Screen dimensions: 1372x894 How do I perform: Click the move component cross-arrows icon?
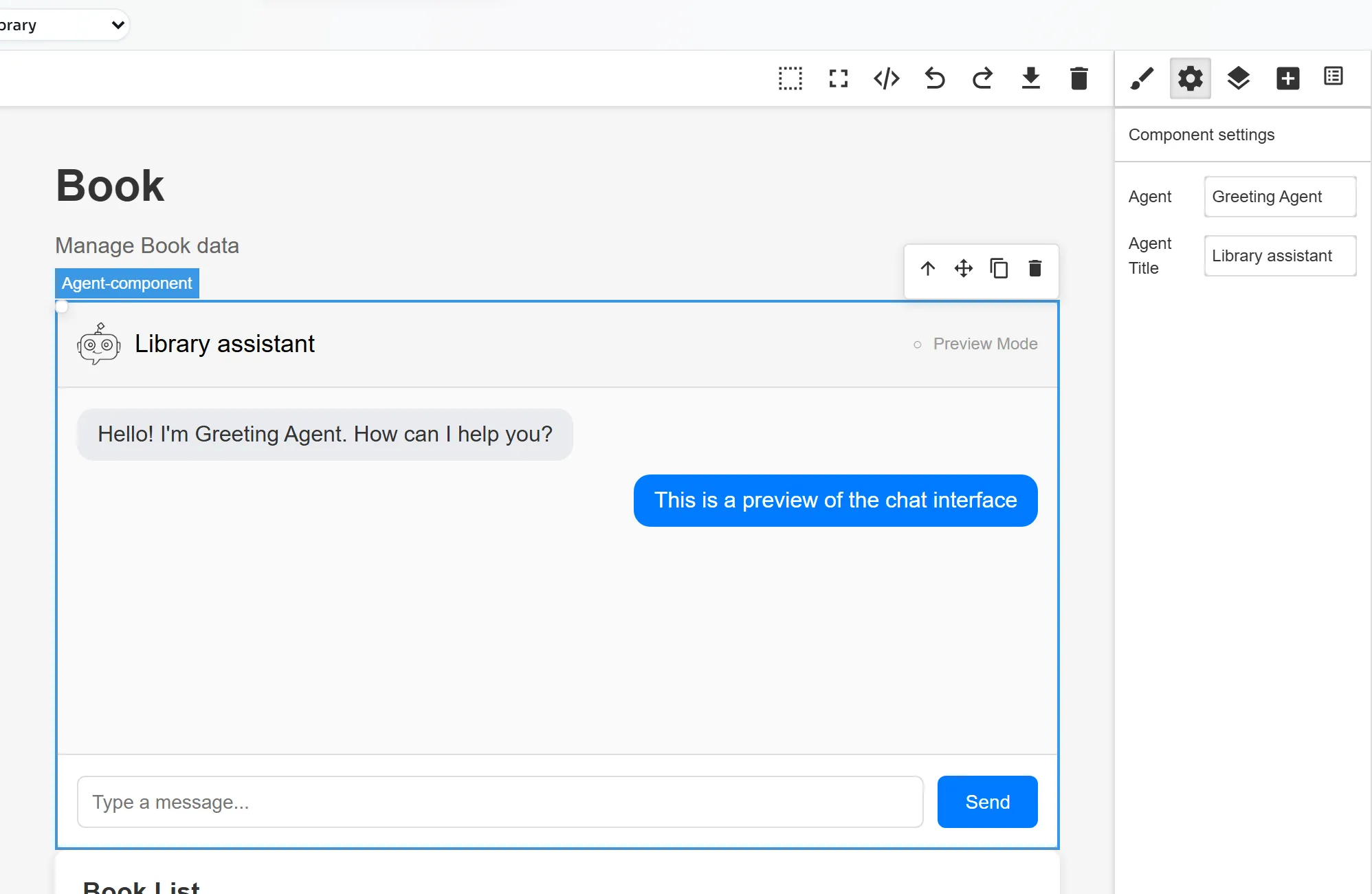point(964,268)
